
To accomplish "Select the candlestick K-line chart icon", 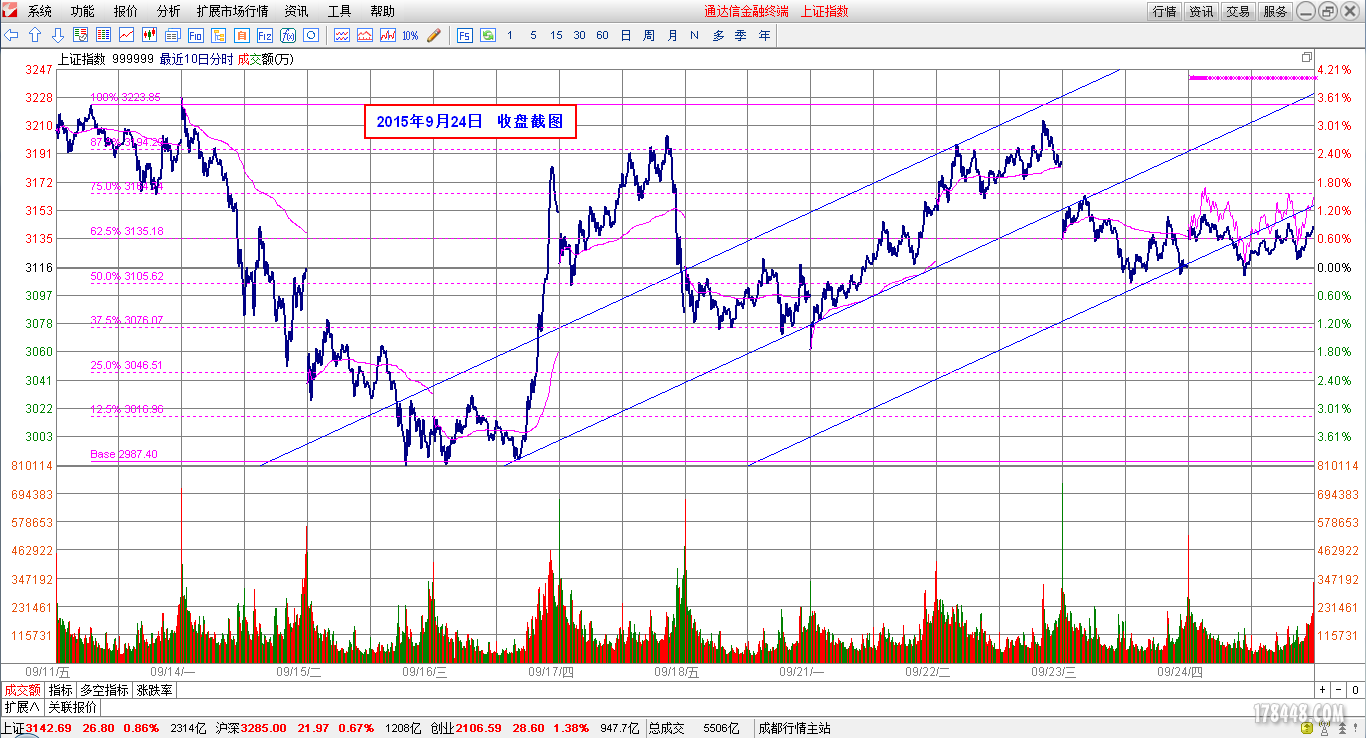I will [x=149, y=35].
